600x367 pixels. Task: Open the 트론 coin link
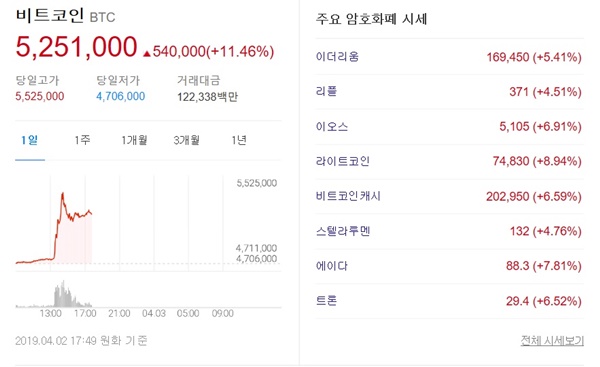[326, 301]
